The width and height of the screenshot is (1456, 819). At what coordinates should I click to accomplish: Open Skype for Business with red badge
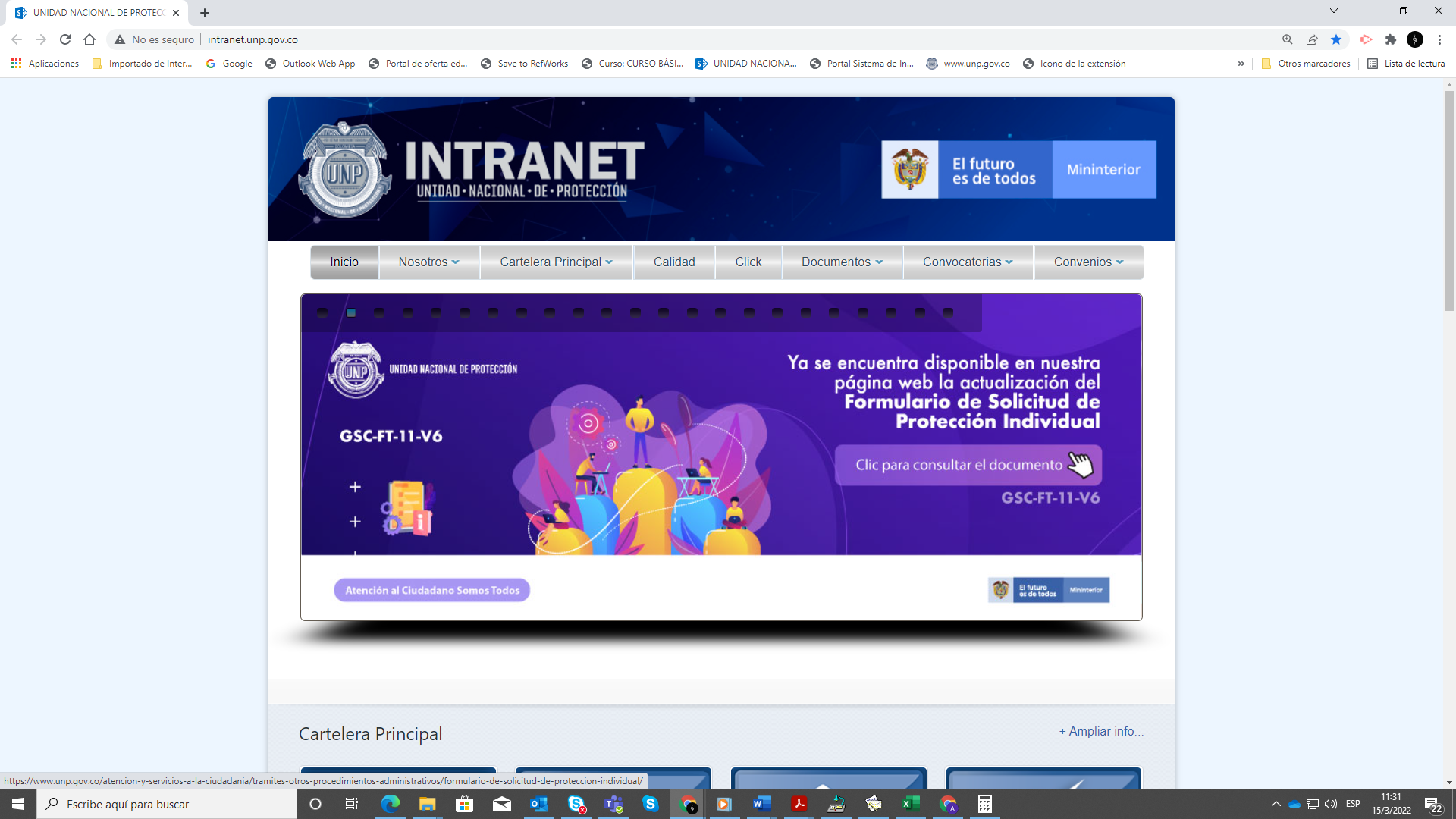tap(576, 804)
